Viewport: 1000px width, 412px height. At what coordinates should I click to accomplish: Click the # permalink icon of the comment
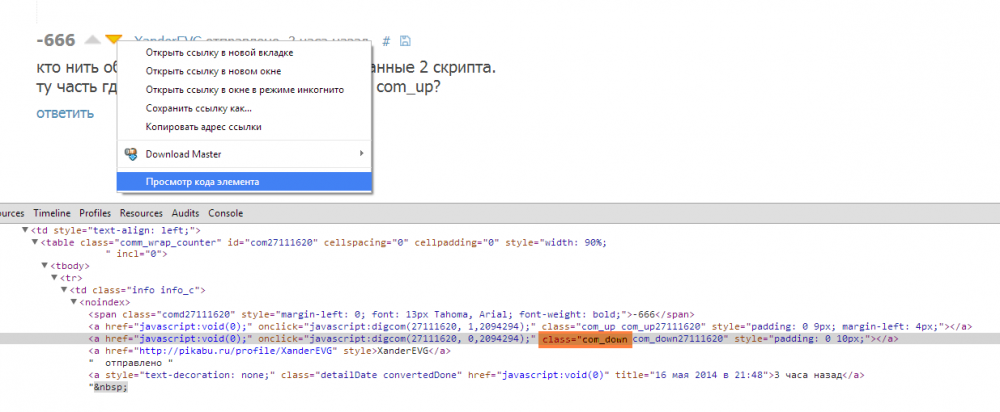pyautogui.click(x=386, y=41)
